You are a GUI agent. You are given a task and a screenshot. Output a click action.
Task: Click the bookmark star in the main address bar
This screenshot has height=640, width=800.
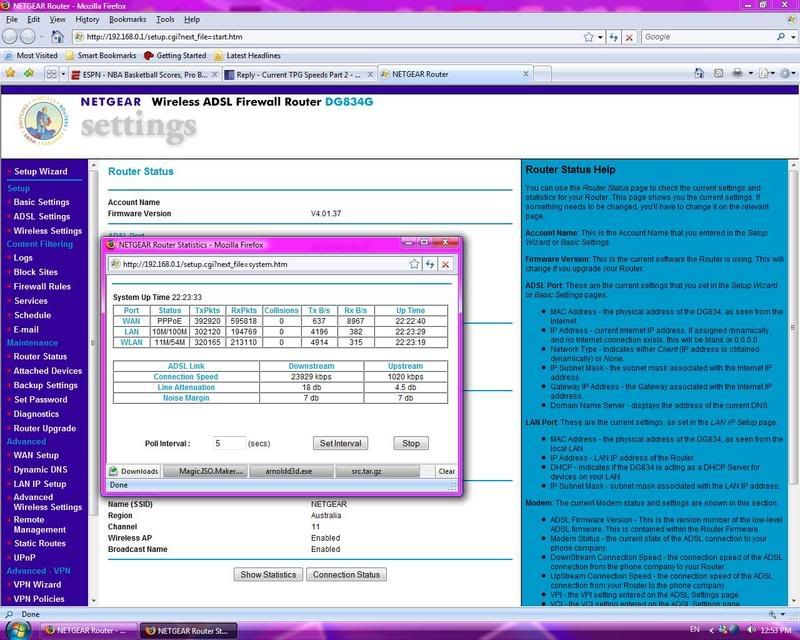(x=588, y=37)
